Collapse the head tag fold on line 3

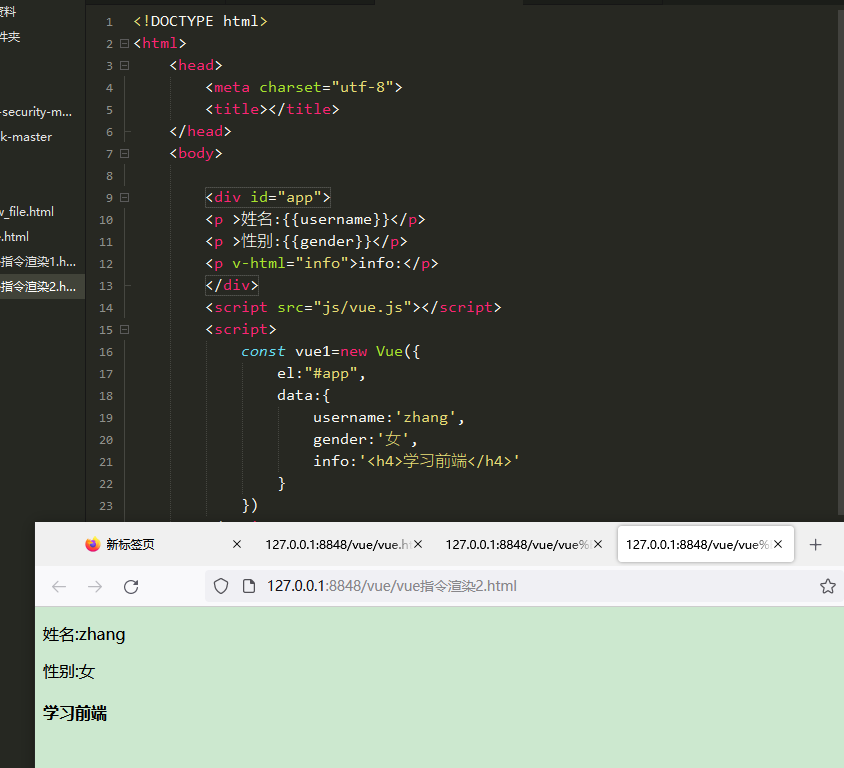click(x=124, y=65)
